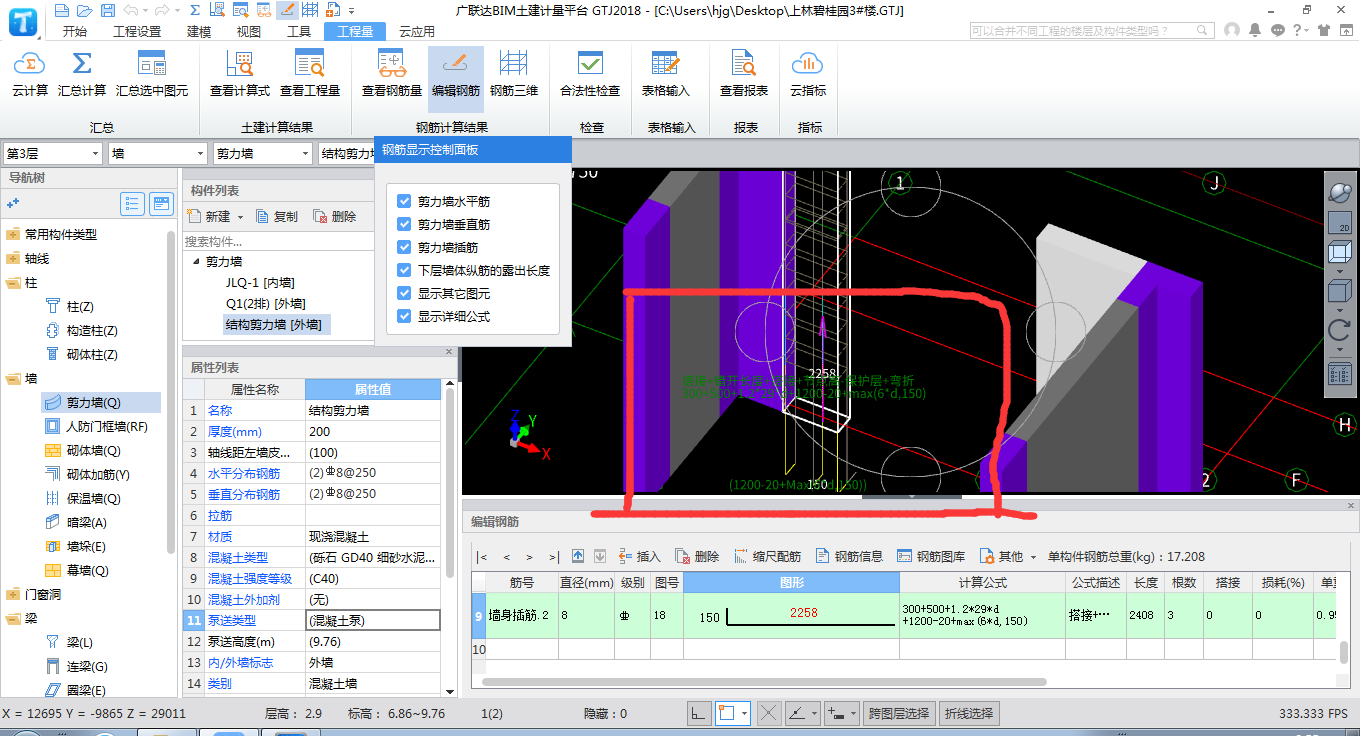Open the 墙 component category dropdown

click(158, 153)
